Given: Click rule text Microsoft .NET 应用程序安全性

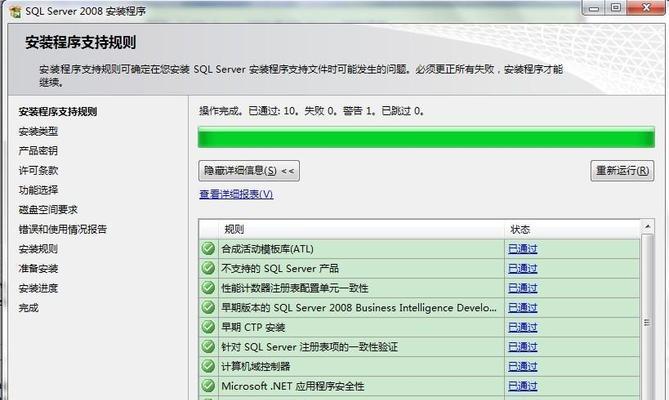Looking at the screenshot, I should pyautogui.click(x=293, y=386).
